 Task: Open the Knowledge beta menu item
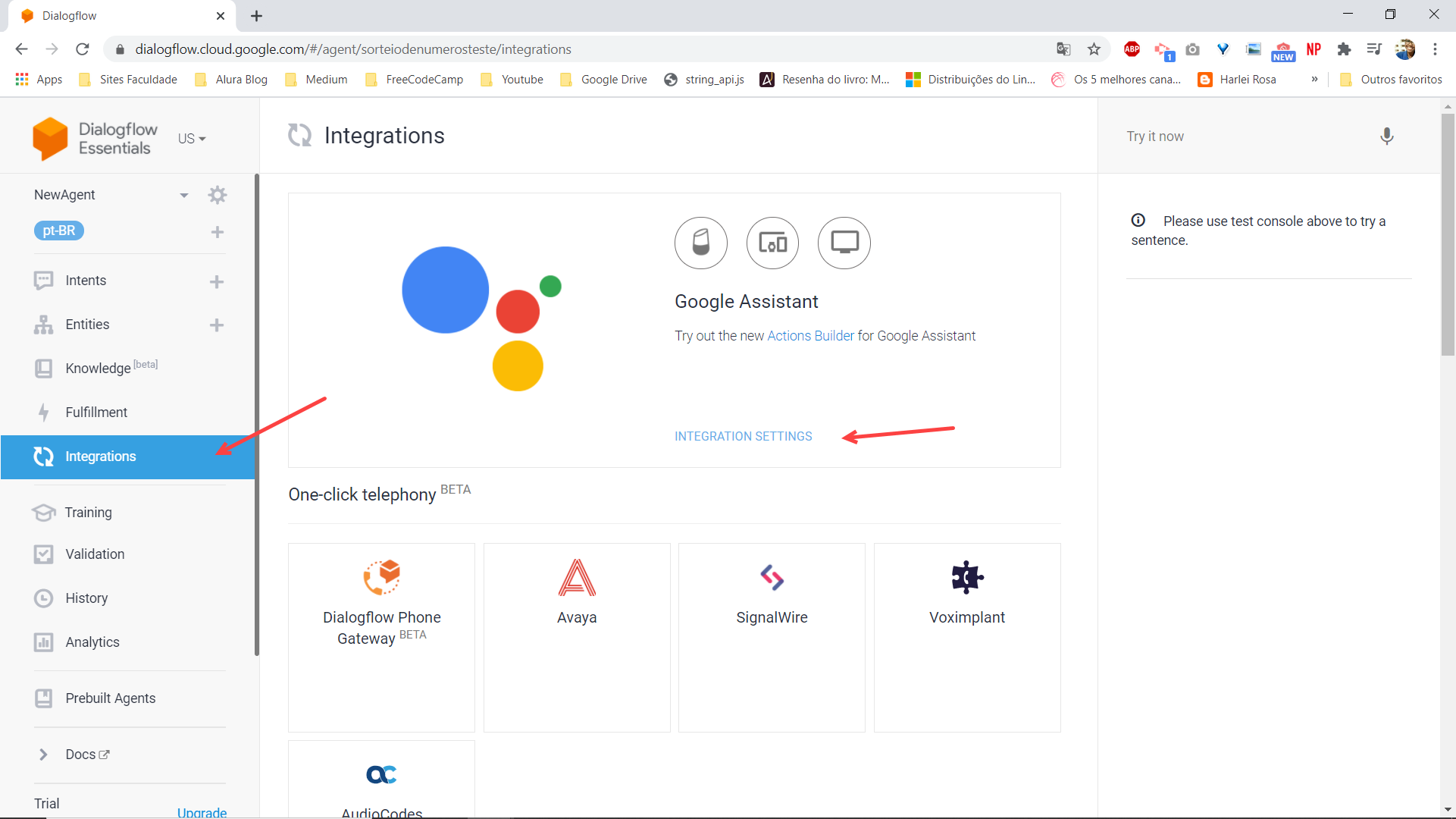pos(127,369)
